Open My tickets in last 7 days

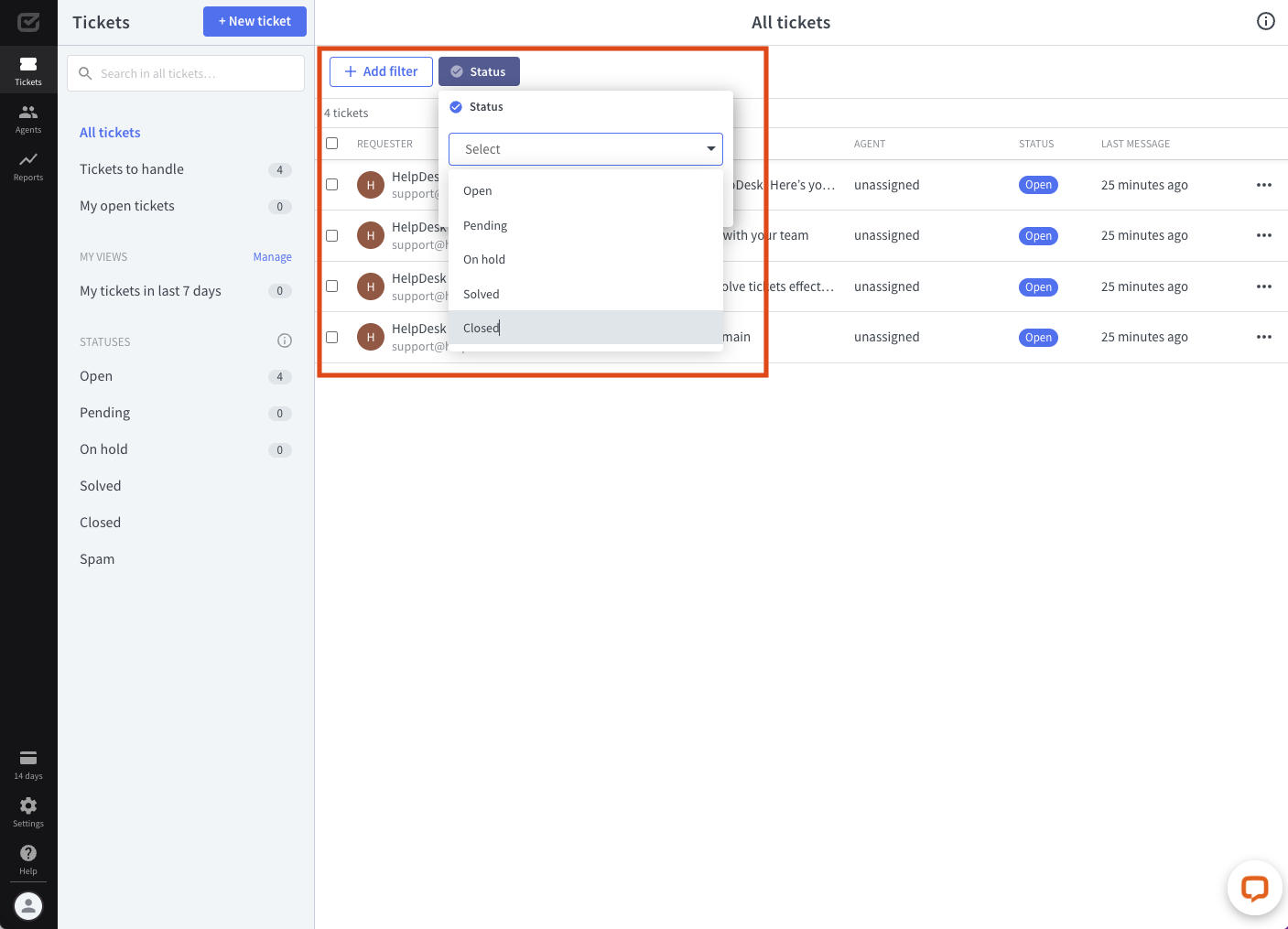tap(186, 291)
